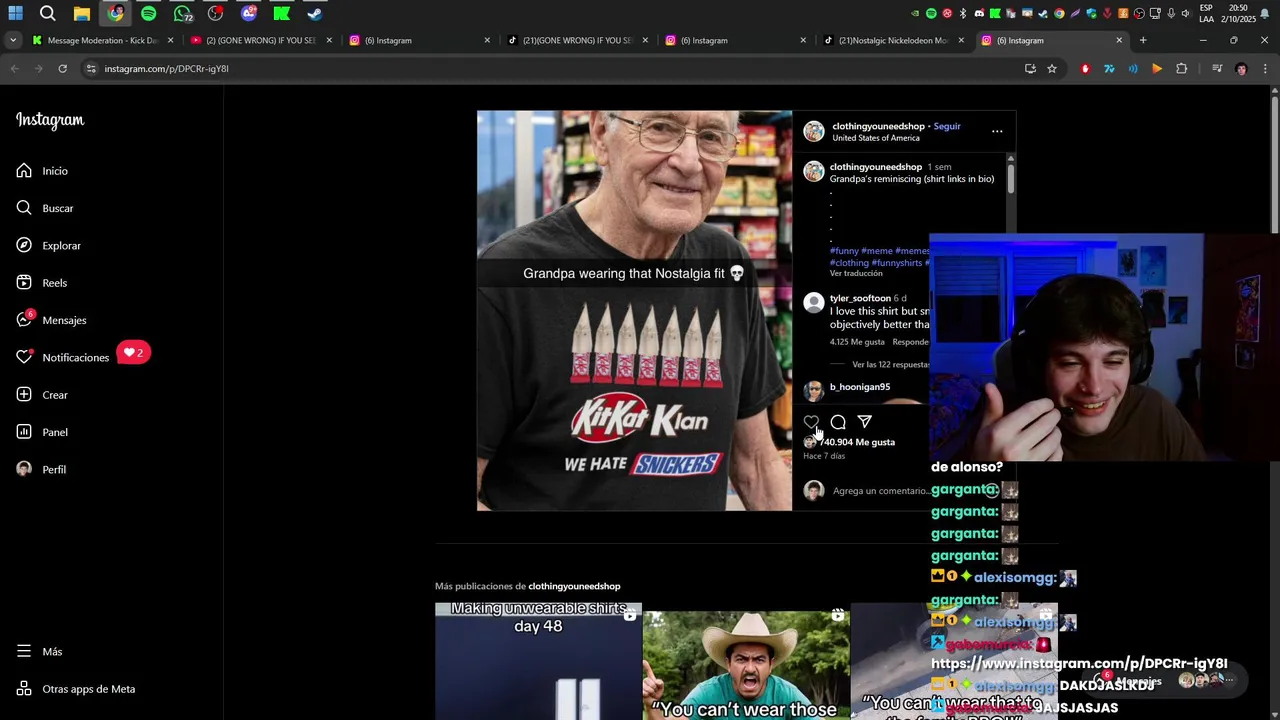View site information icon in address bar

(91, 69)
